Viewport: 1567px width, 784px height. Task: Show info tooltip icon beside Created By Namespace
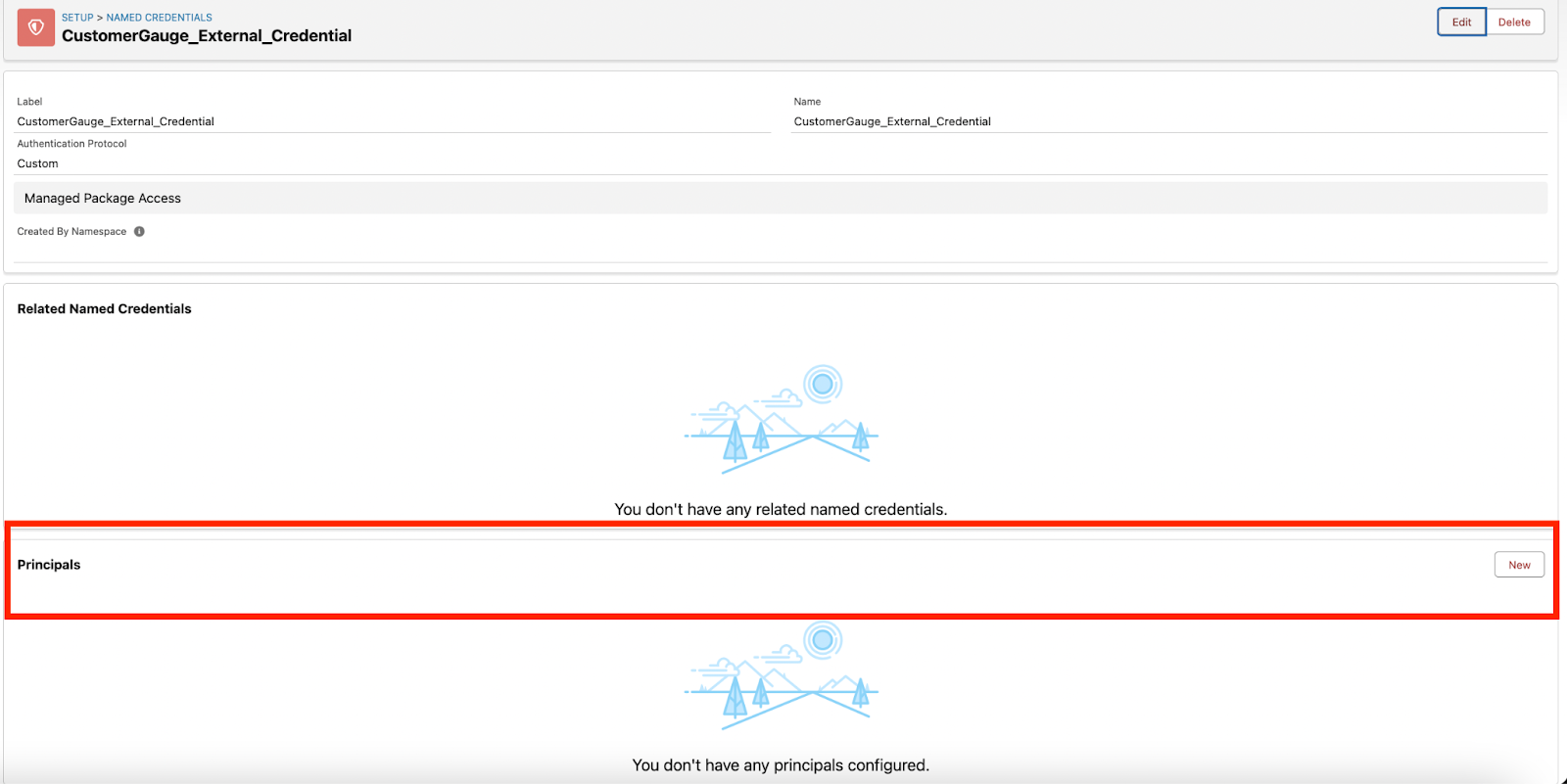(139, 232)
